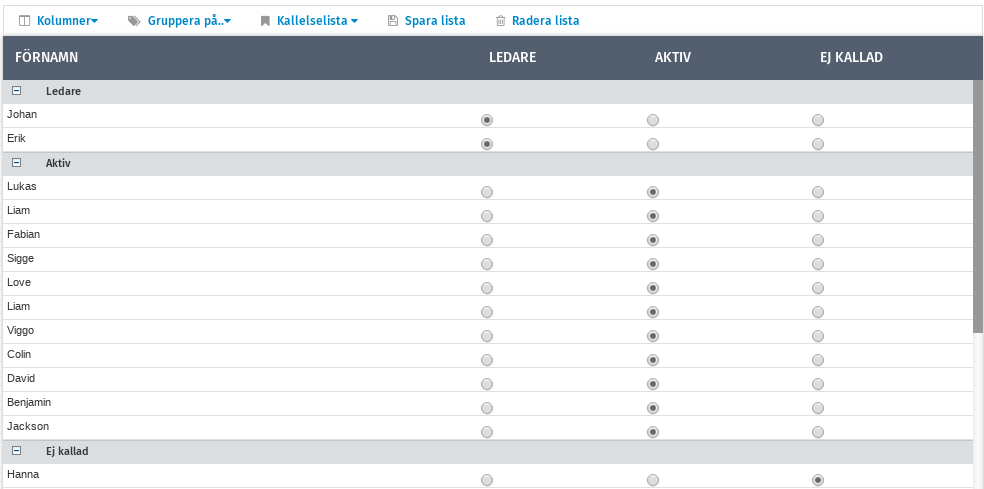
Task: Click the trash can delete icon
Action: tap(500, 20)
